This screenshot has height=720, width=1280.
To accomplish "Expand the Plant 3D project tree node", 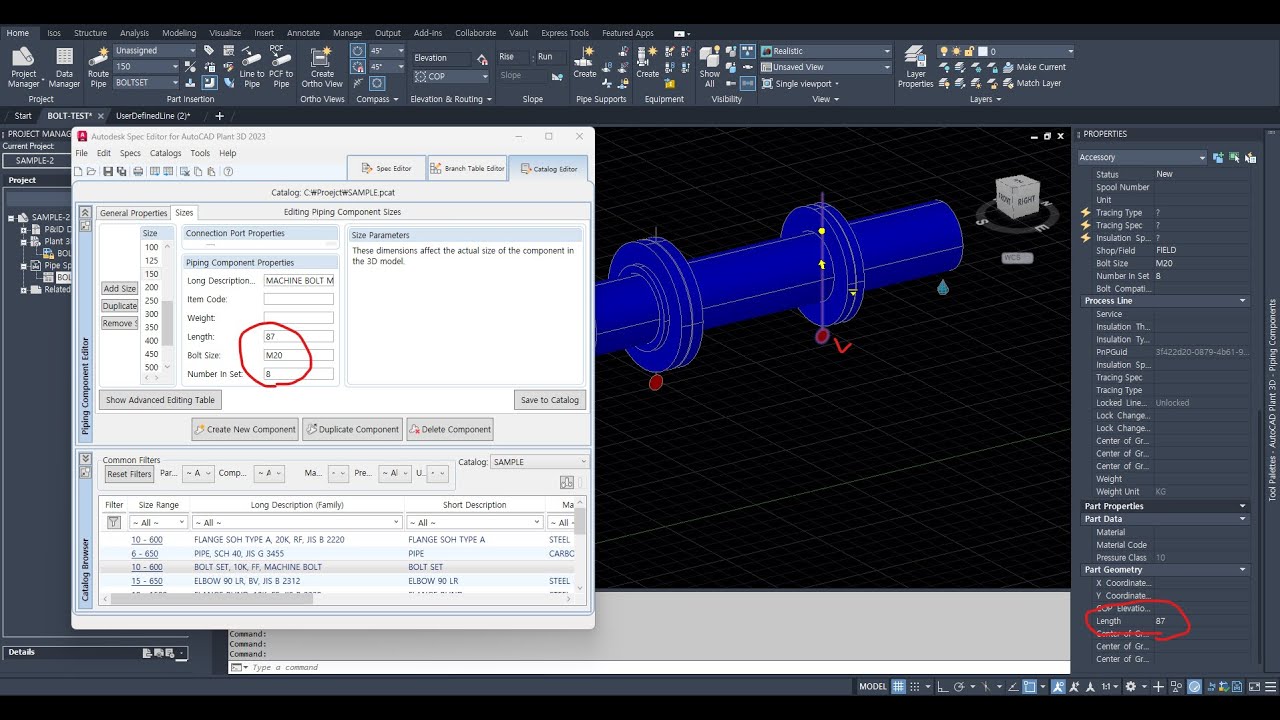I will [23, 241].
